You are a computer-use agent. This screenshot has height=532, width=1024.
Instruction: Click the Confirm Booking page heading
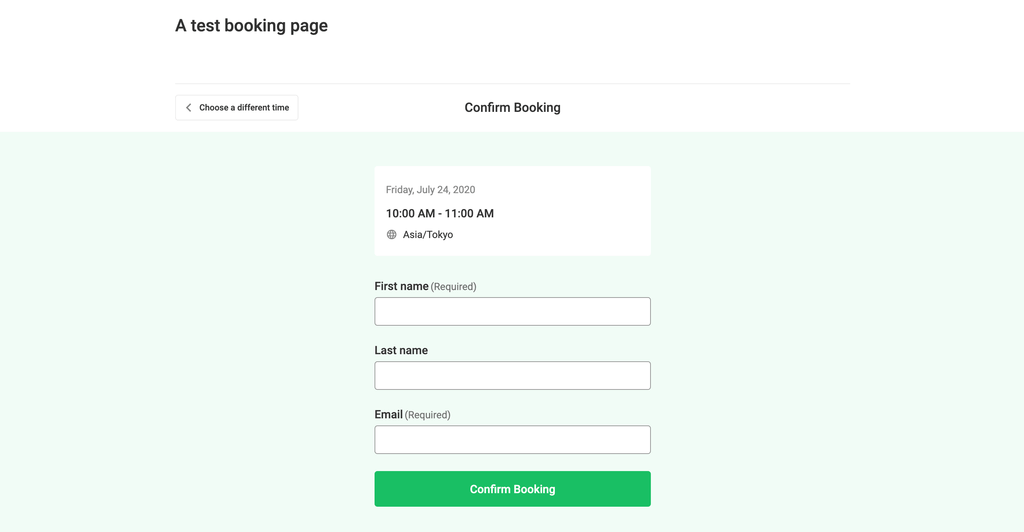point(512,108)
